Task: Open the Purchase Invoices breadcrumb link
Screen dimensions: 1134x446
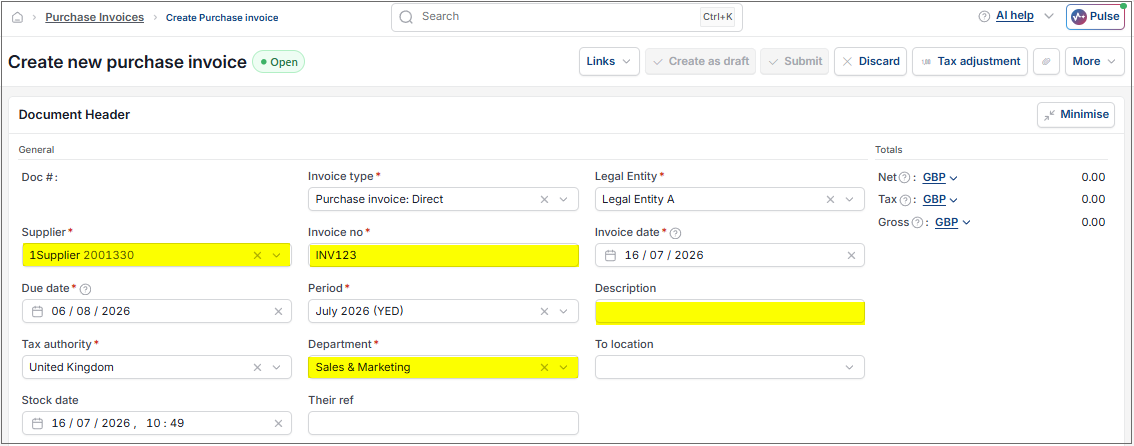Action: pyautogui.click(x=95, y=17)
